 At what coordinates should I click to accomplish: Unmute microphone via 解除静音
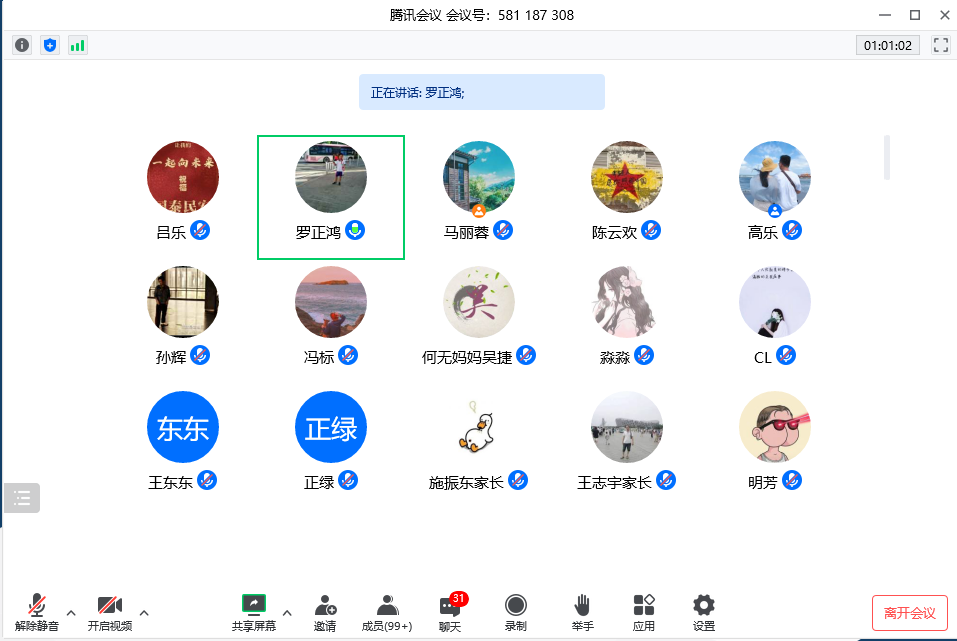(37, 612)
